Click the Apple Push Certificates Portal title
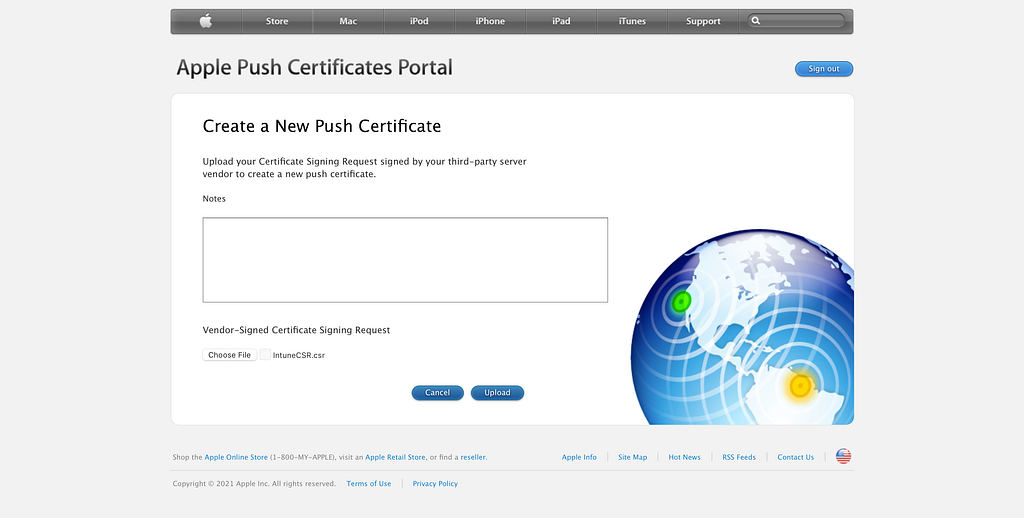Screen dimensions: 1024x518 [x=314, y=67]
